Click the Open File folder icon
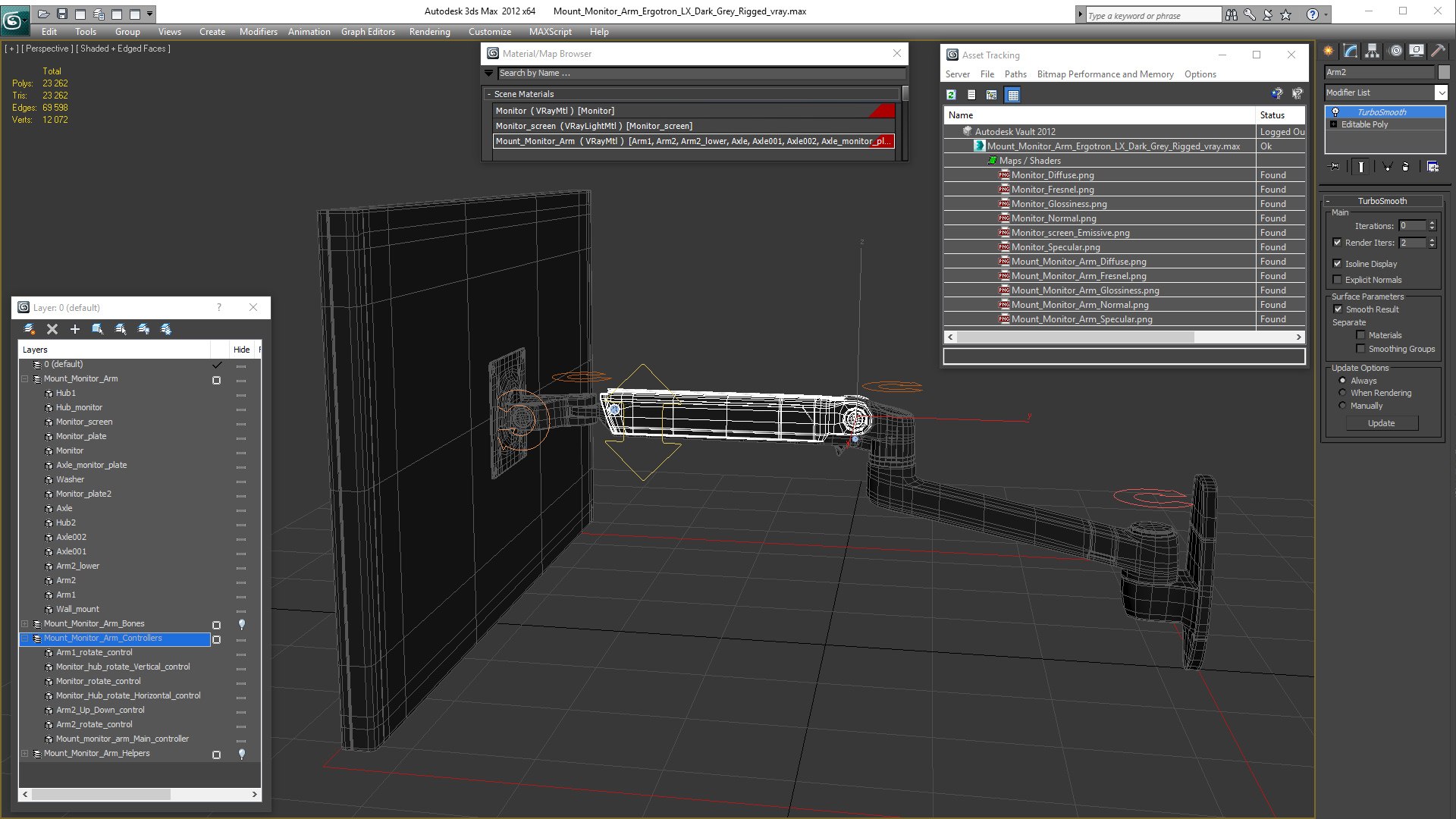Viewport: 1456px width, 819px height. click(44, 14)
